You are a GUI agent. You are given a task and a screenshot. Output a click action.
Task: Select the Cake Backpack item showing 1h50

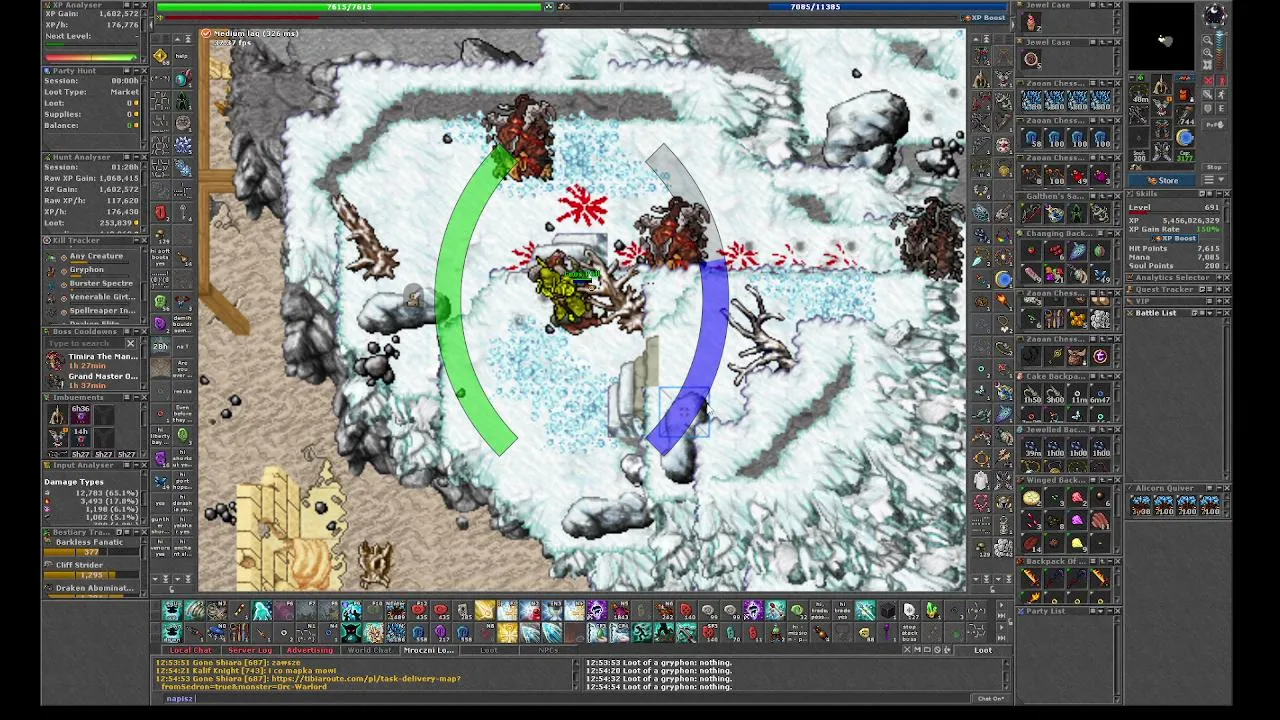tap(1032, 394)
